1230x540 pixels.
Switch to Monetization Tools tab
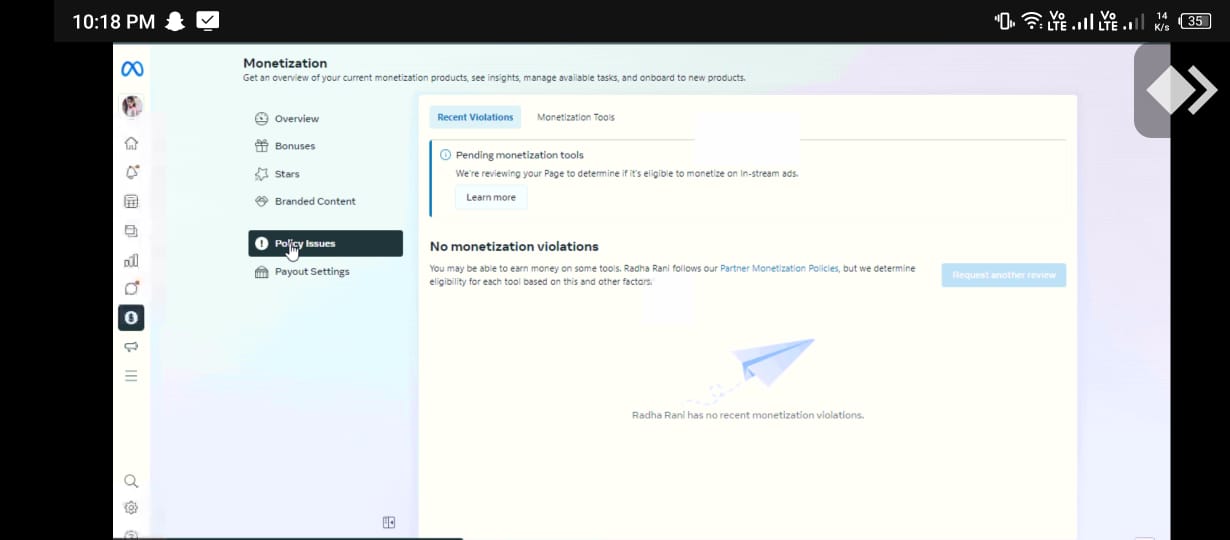tap(576, 117)
